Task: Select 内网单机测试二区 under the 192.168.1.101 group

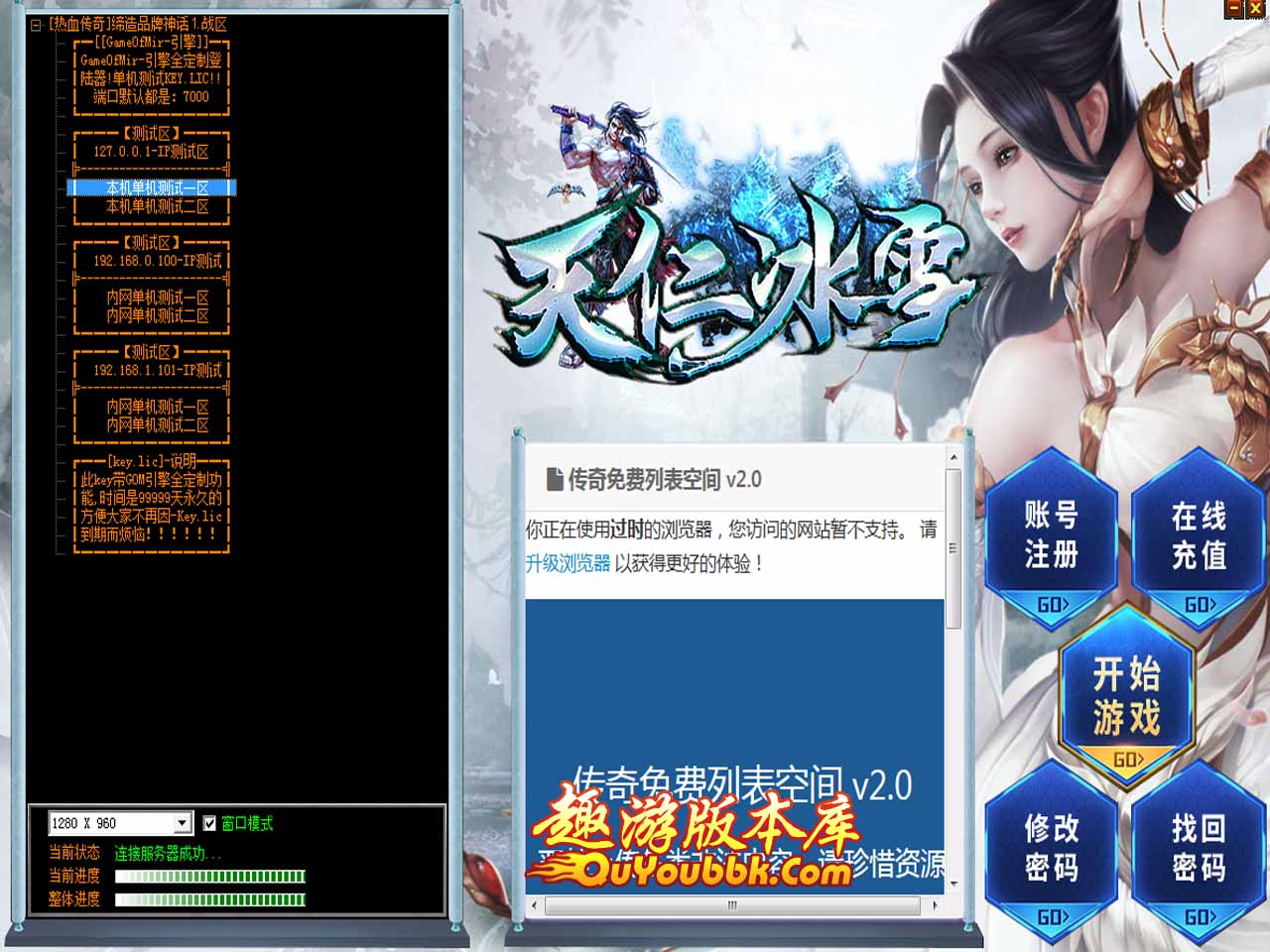Action: pyautogui.click(x=158, y=424)
